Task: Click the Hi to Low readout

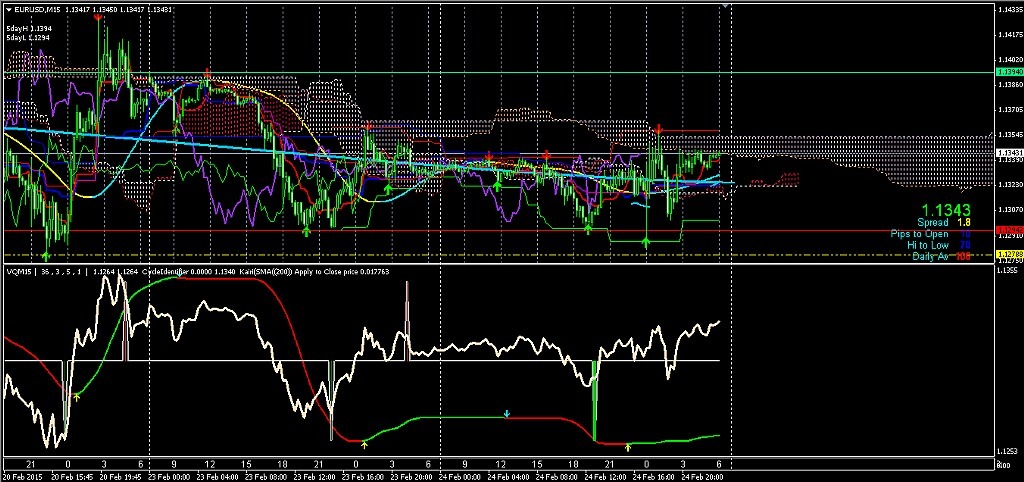Action: click(x=938, y=245)
